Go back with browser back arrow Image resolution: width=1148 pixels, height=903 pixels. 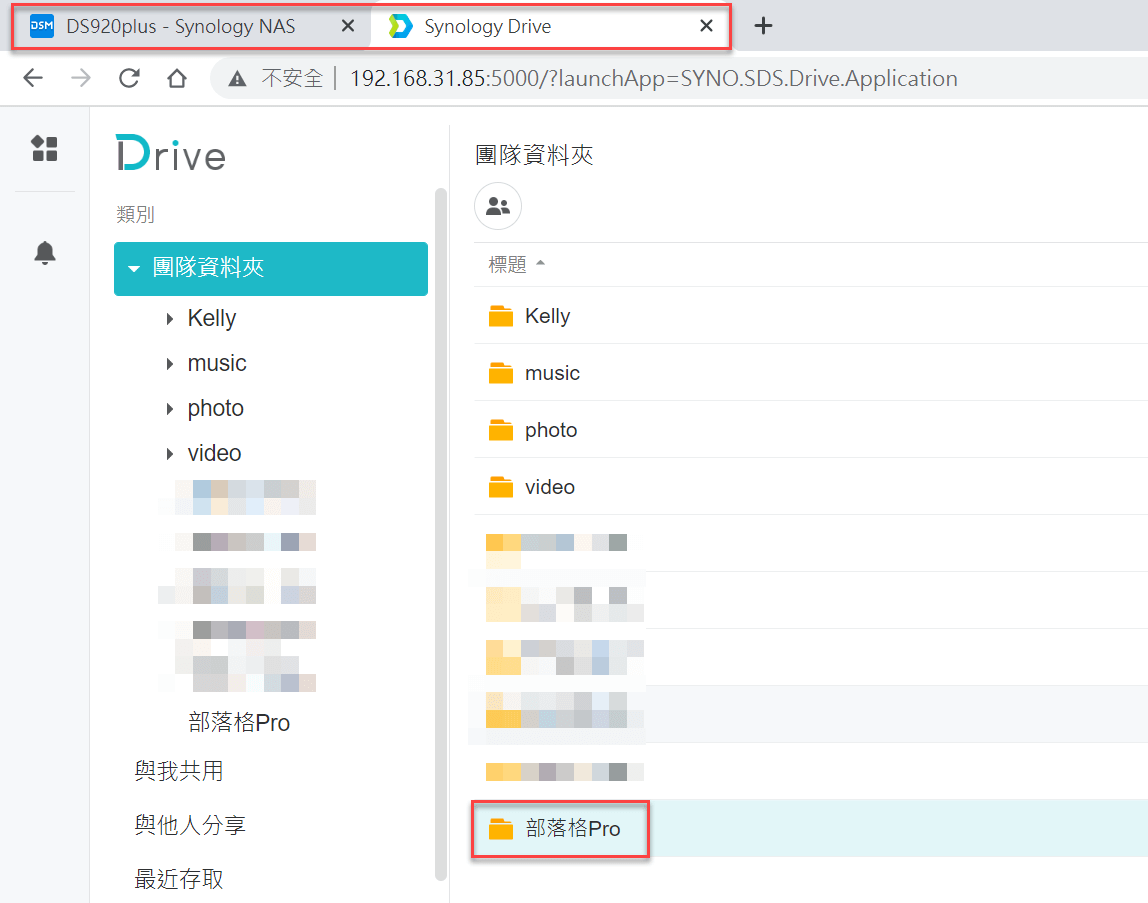(x=33, y=78)
